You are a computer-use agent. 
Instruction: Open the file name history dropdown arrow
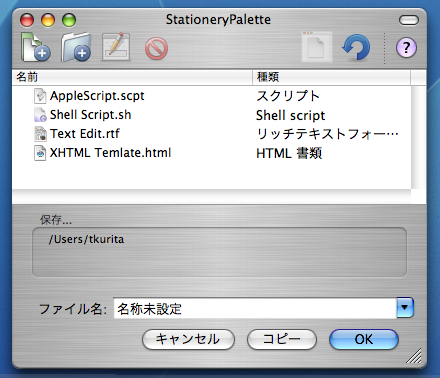tap(405, 307)
